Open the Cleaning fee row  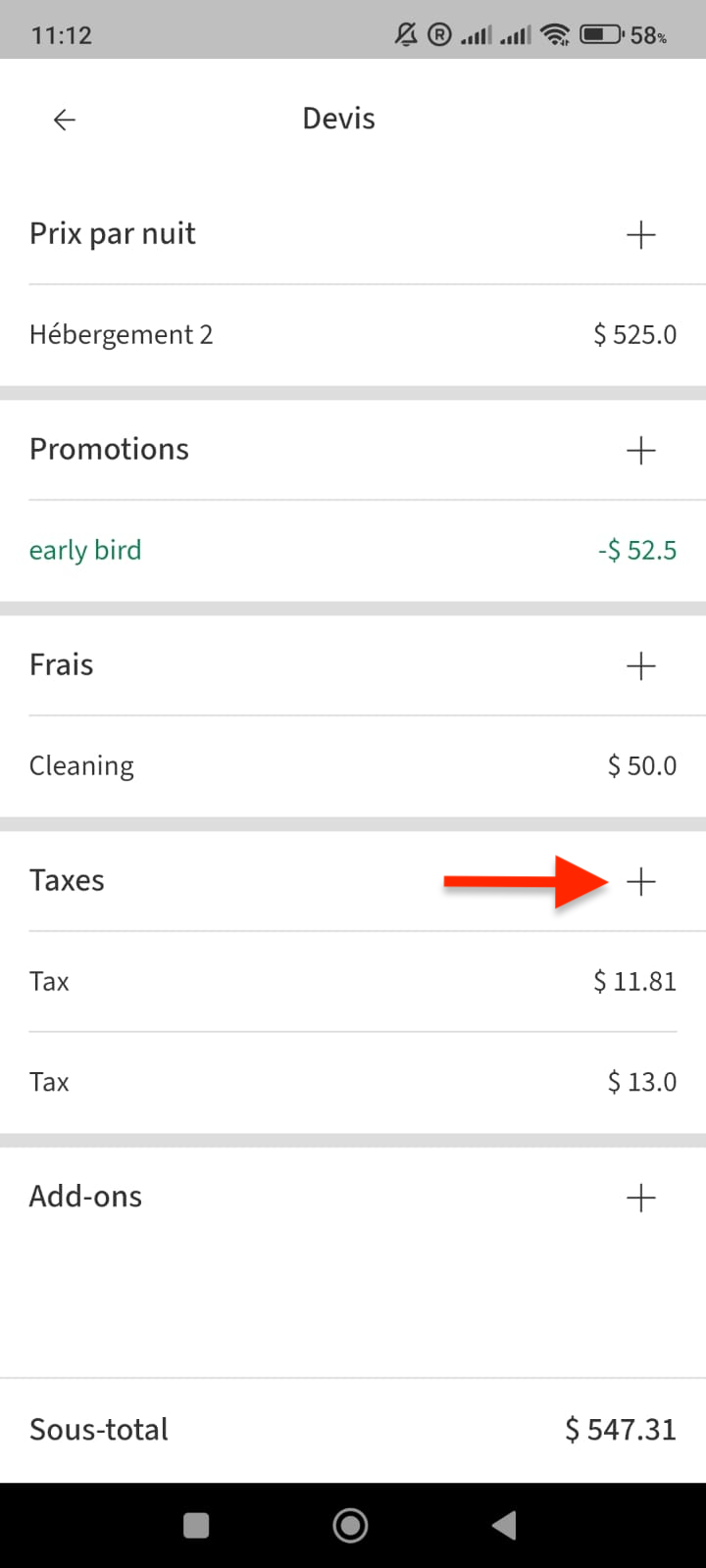(353, 766)
